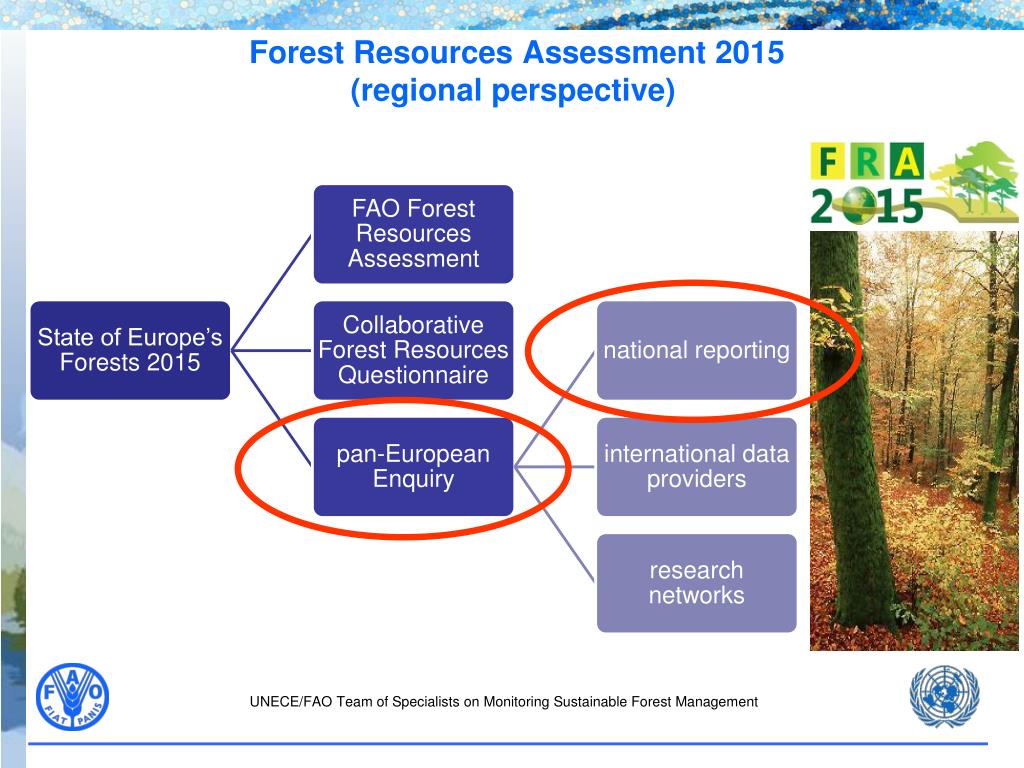Click the Collaborative Forest Resources Questionnaire box

tap(413, 350)
